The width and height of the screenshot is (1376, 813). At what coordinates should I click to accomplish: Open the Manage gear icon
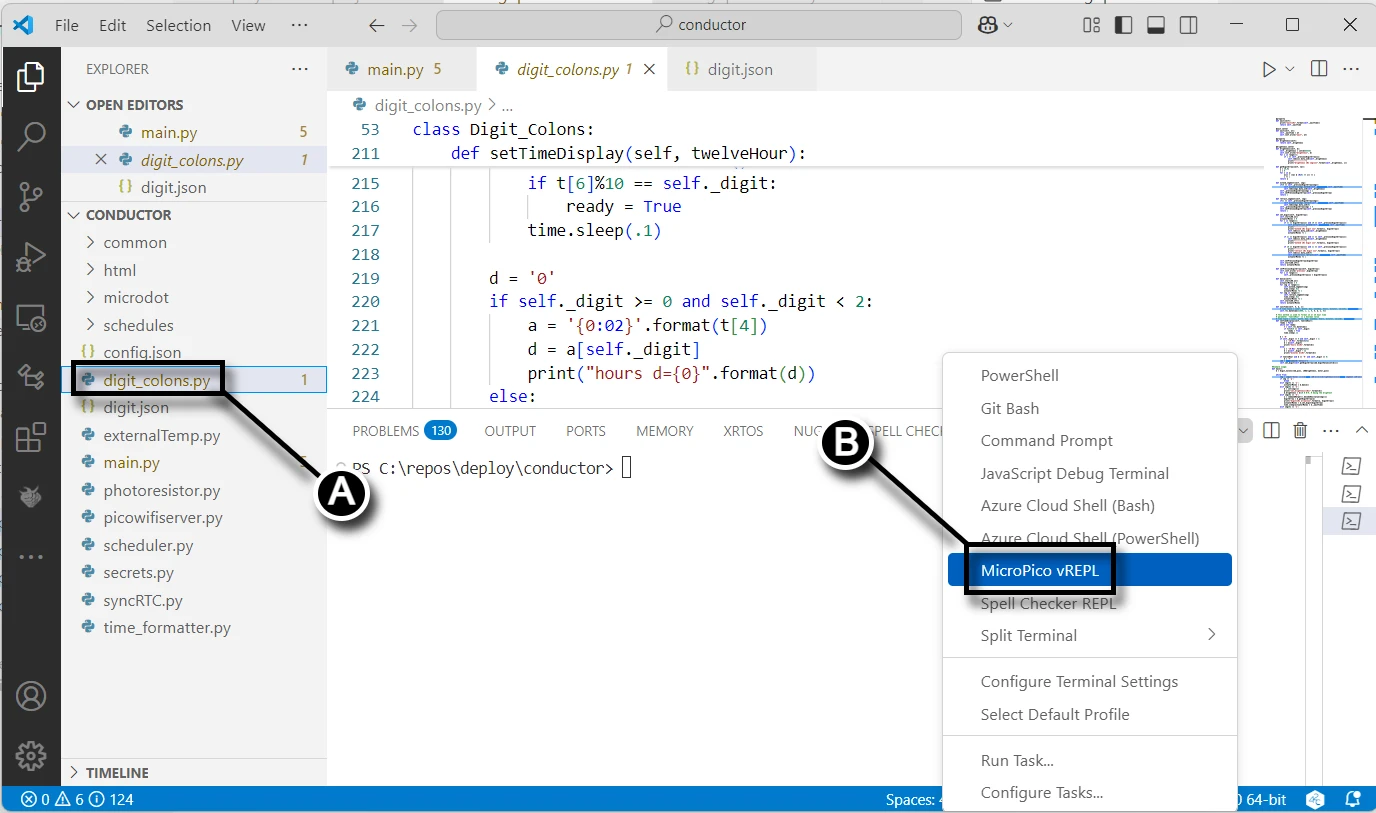point(30,755)
